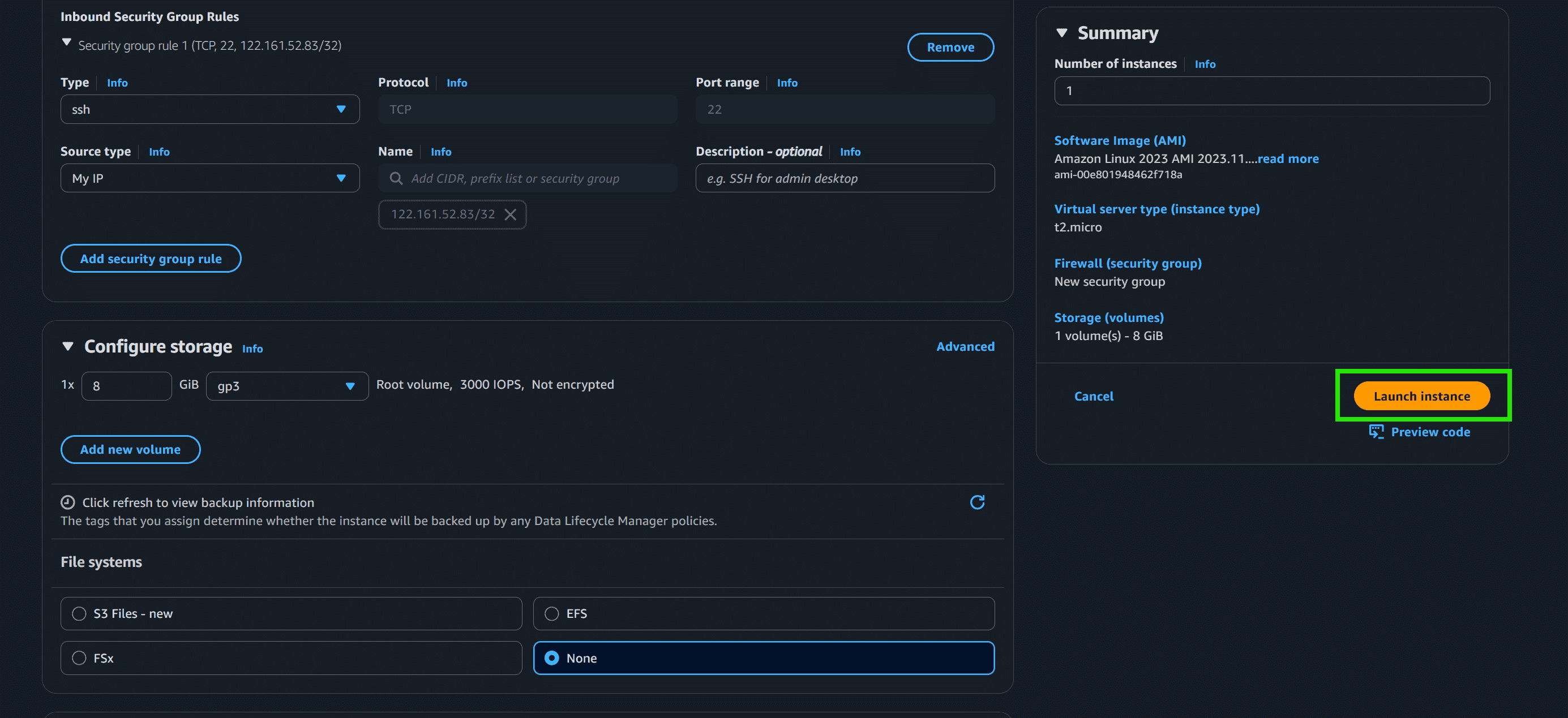Click Info next to Port range

[x=786, y=83]
